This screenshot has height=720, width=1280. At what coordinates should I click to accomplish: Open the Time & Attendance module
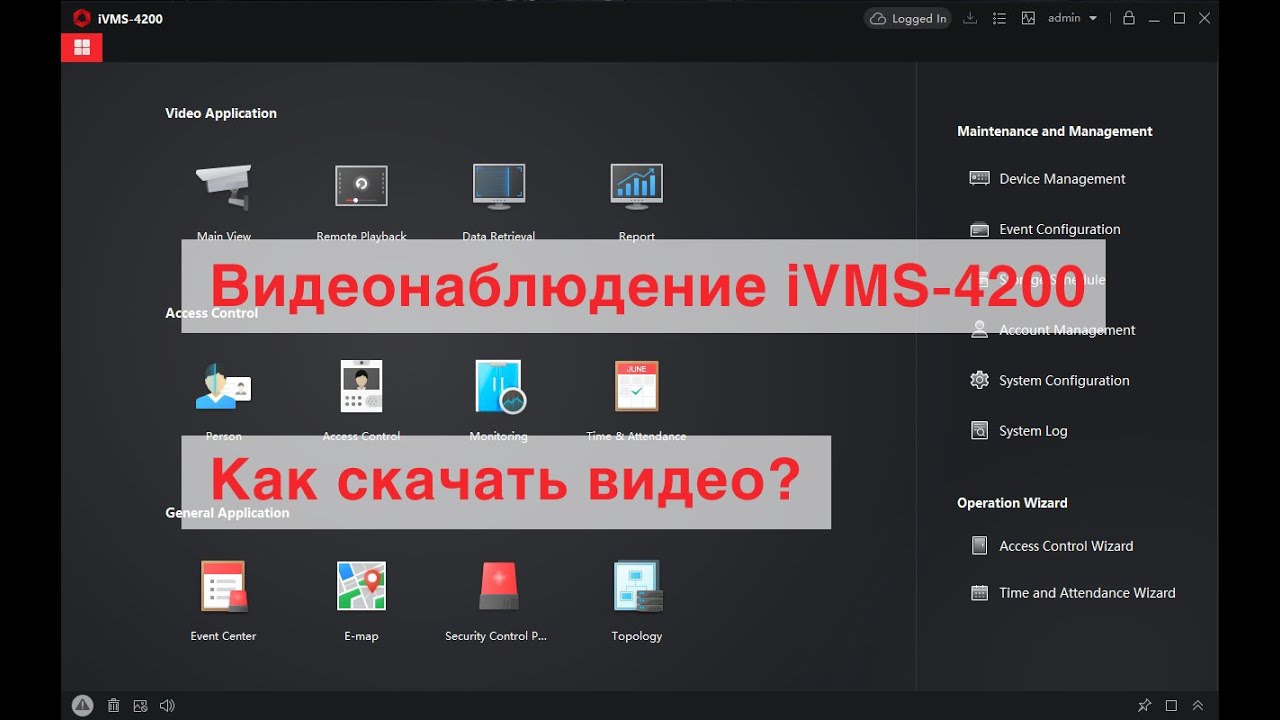[x=636, y=386]
